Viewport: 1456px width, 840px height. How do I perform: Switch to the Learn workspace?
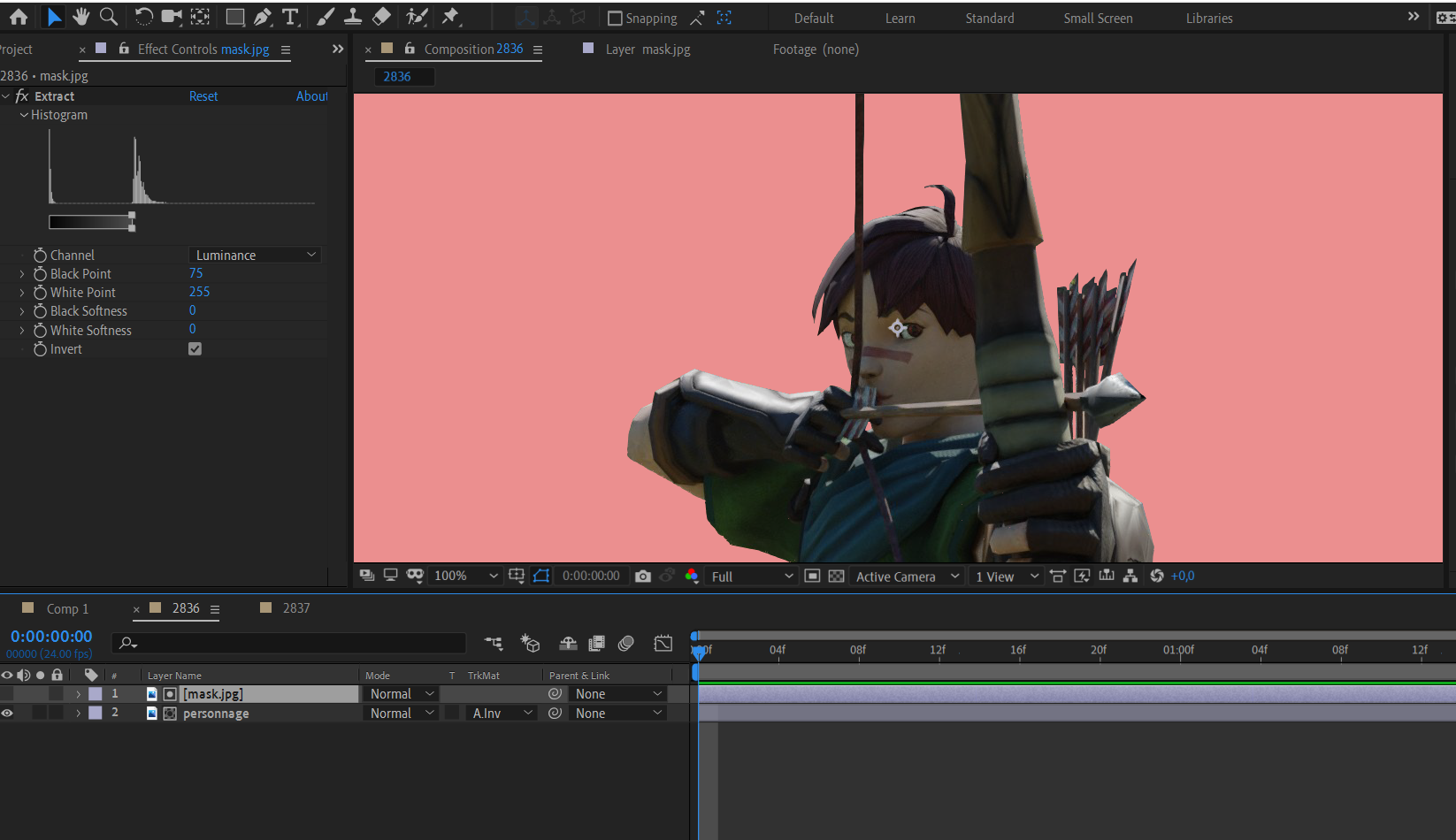(900, 19)
